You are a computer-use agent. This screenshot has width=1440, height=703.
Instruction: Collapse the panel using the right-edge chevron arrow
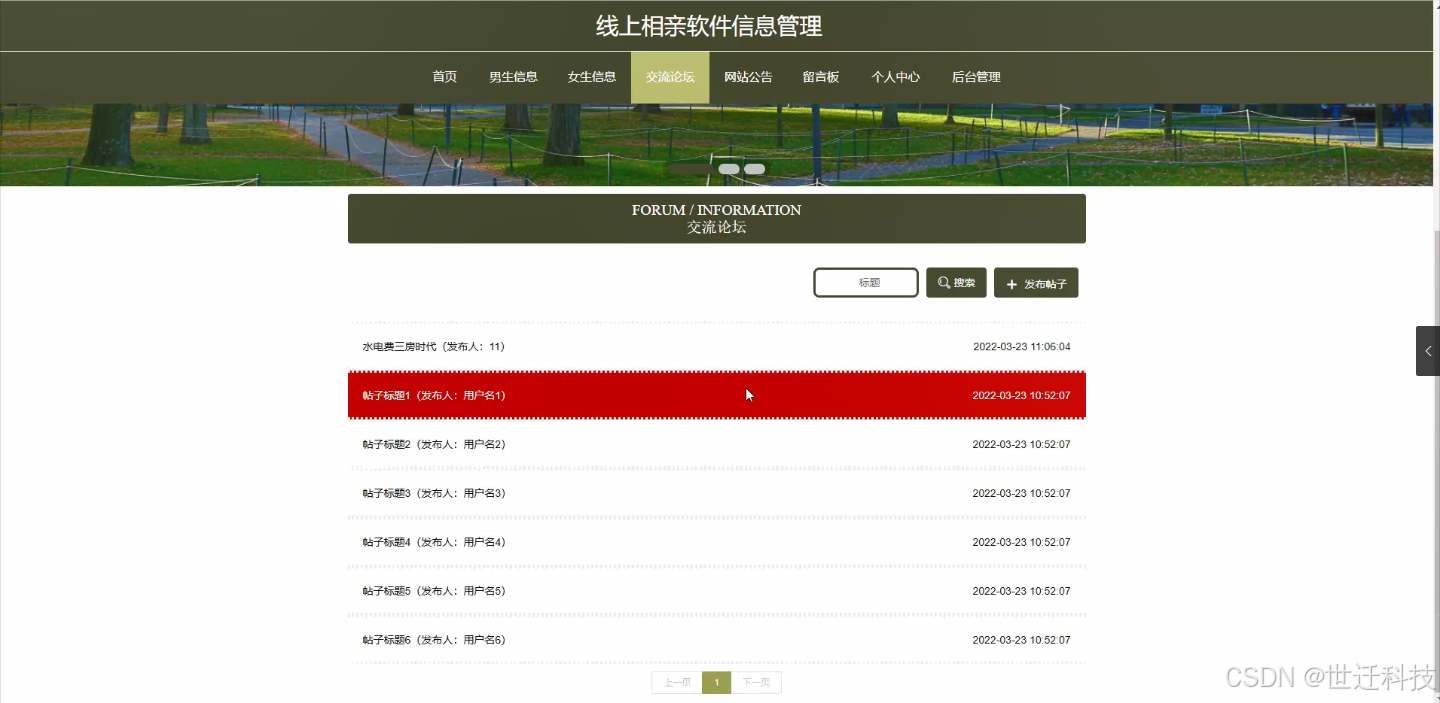1427,350
